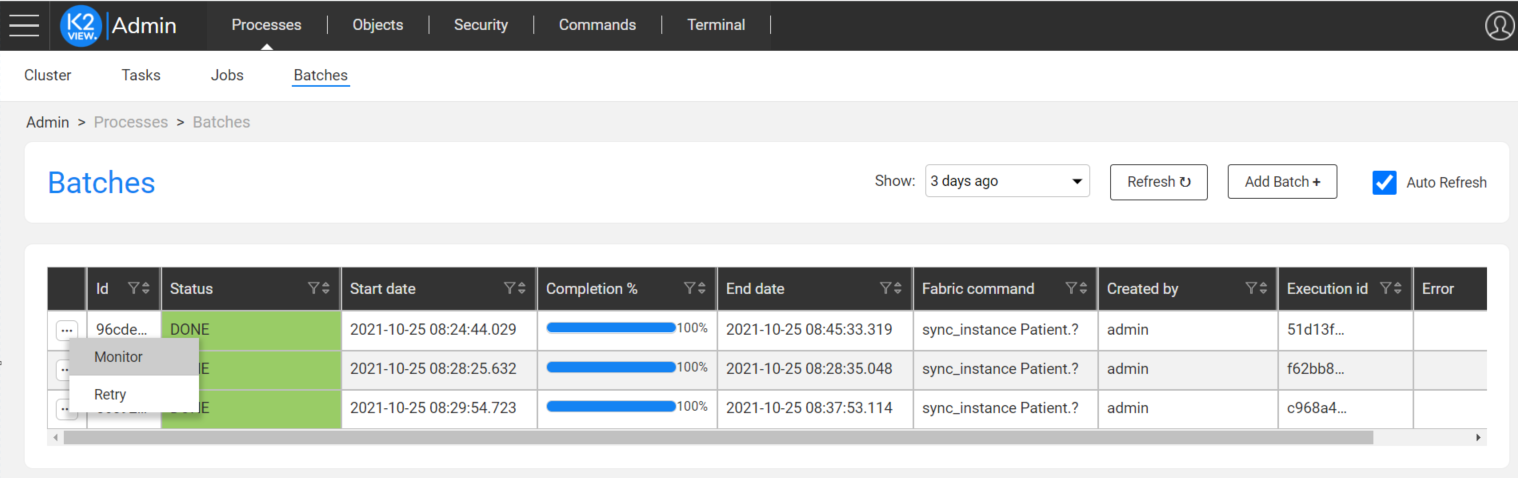Open first row's ellipsis actions menu

67,330
